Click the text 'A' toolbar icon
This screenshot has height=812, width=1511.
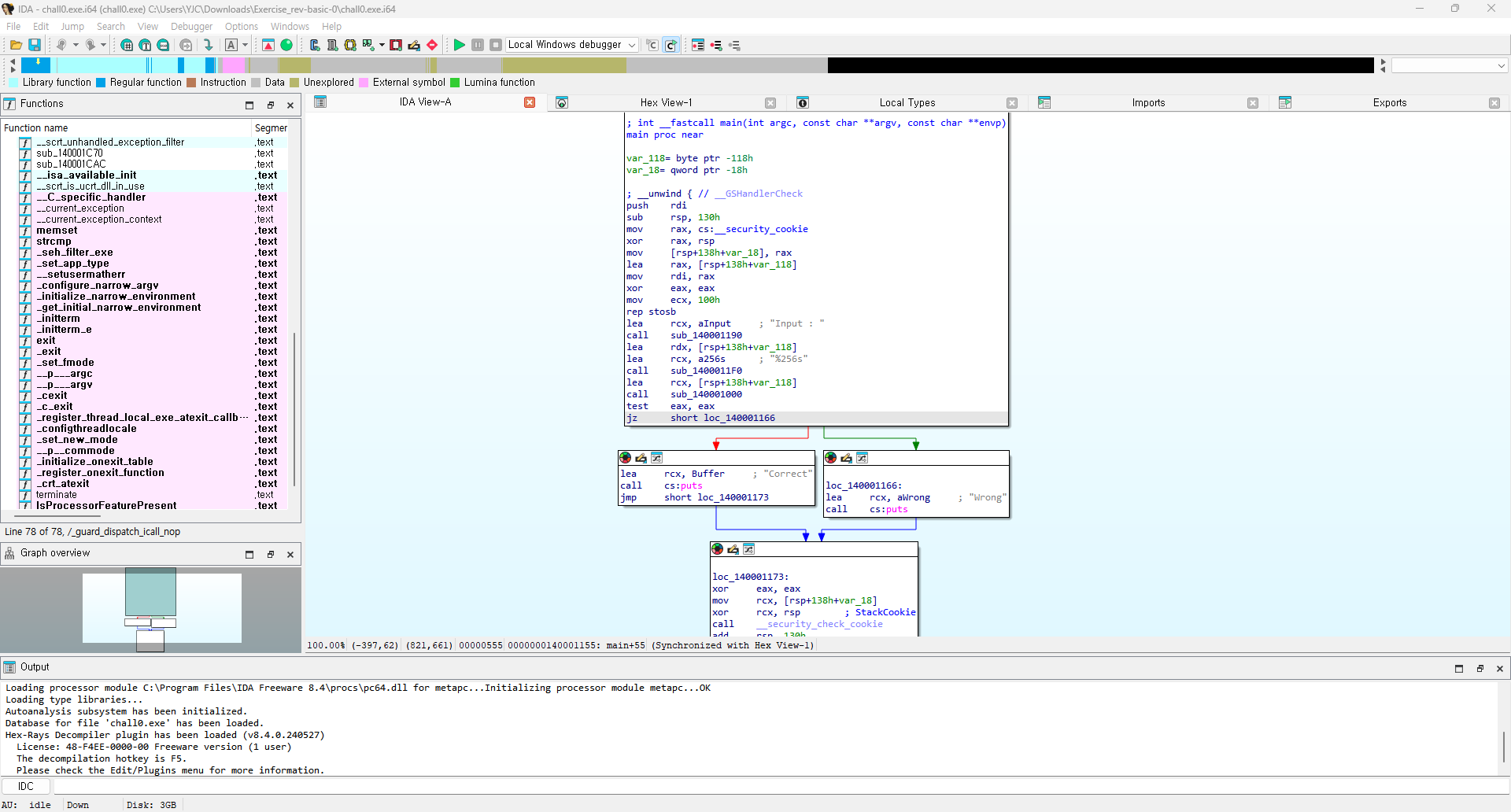coord(231,45)
